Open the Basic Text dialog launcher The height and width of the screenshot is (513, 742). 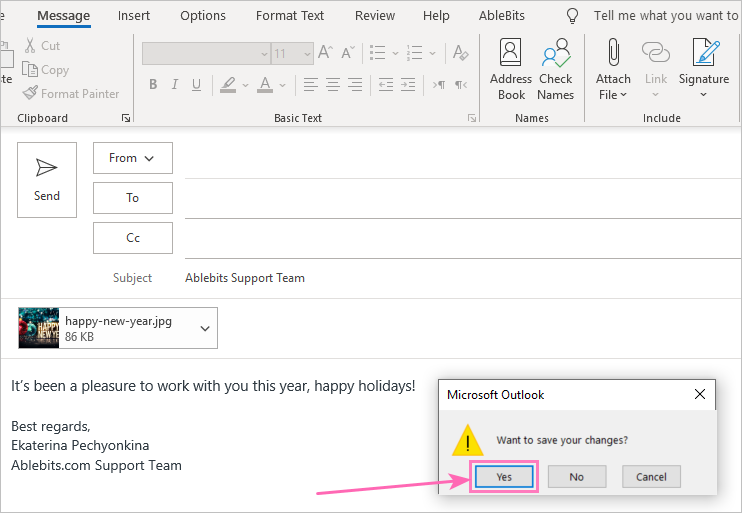(x=472, y=118)
